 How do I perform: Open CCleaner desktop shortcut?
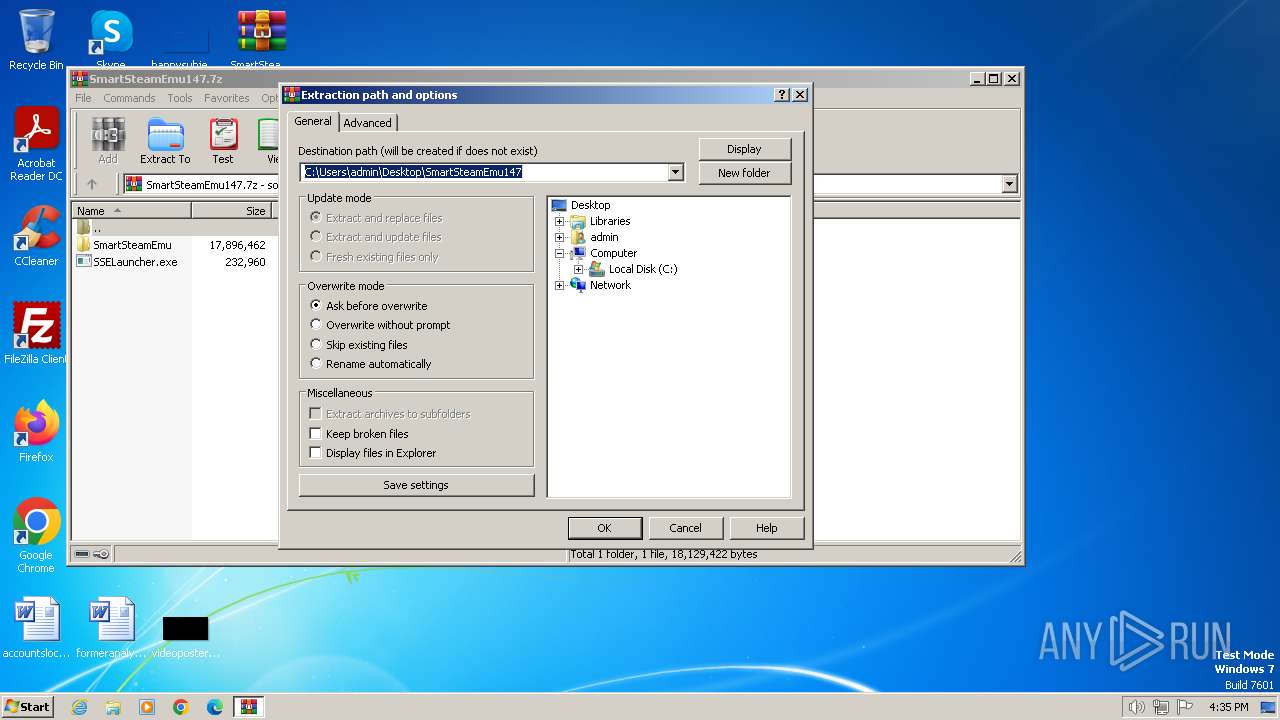[x=36, y=236]
